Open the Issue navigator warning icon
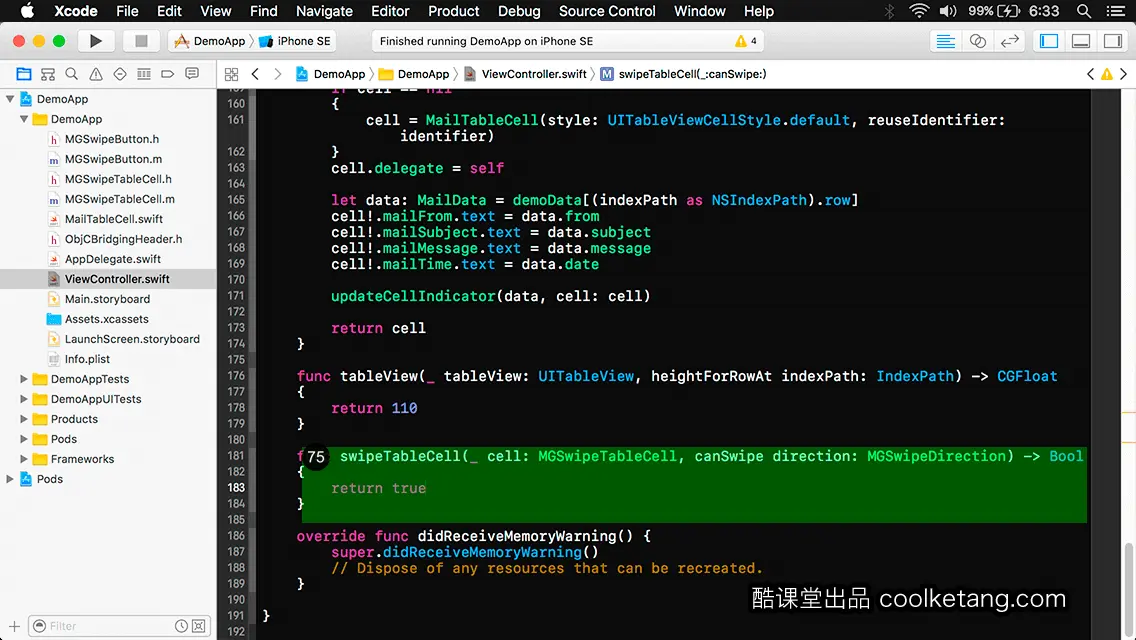The height and width of the screenshot is (640, 1136). [96, 74]
